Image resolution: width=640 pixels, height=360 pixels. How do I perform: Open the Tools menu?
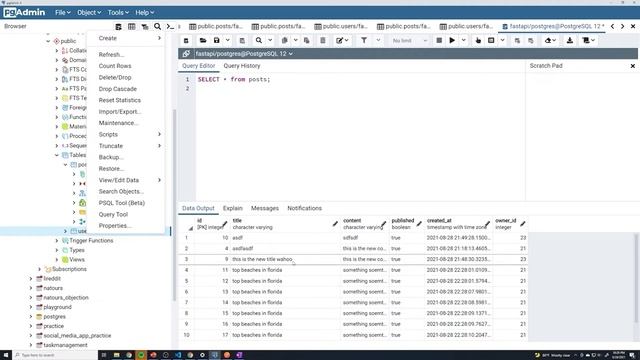pos(118,13)
